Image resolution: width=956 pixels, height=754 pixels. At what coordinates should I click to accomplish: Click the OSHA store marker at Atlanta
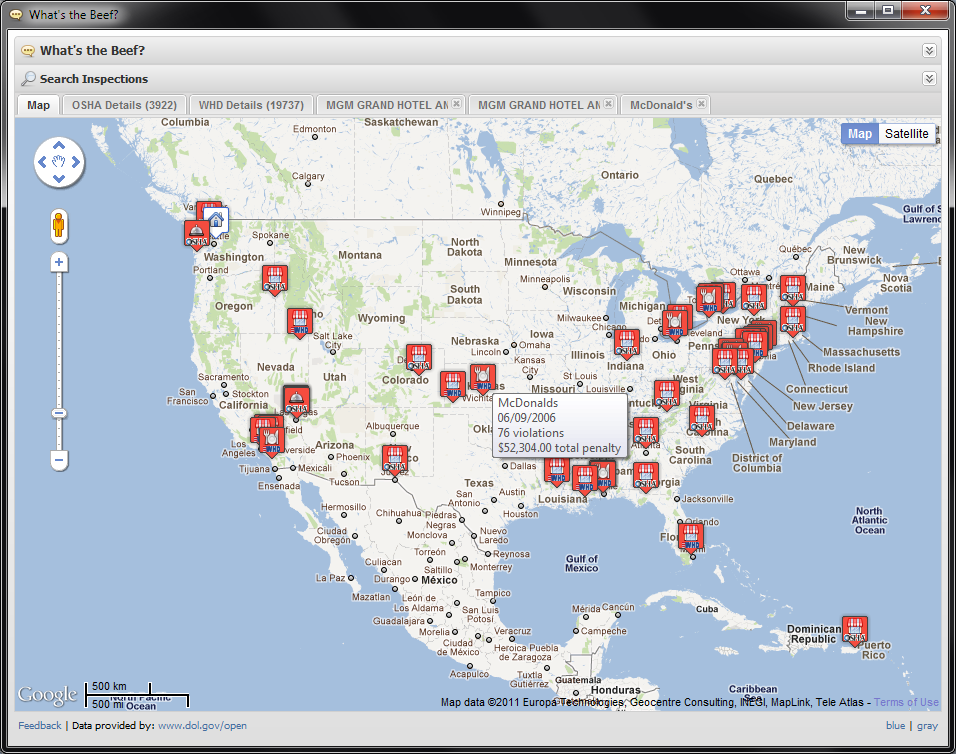point(646,432)
